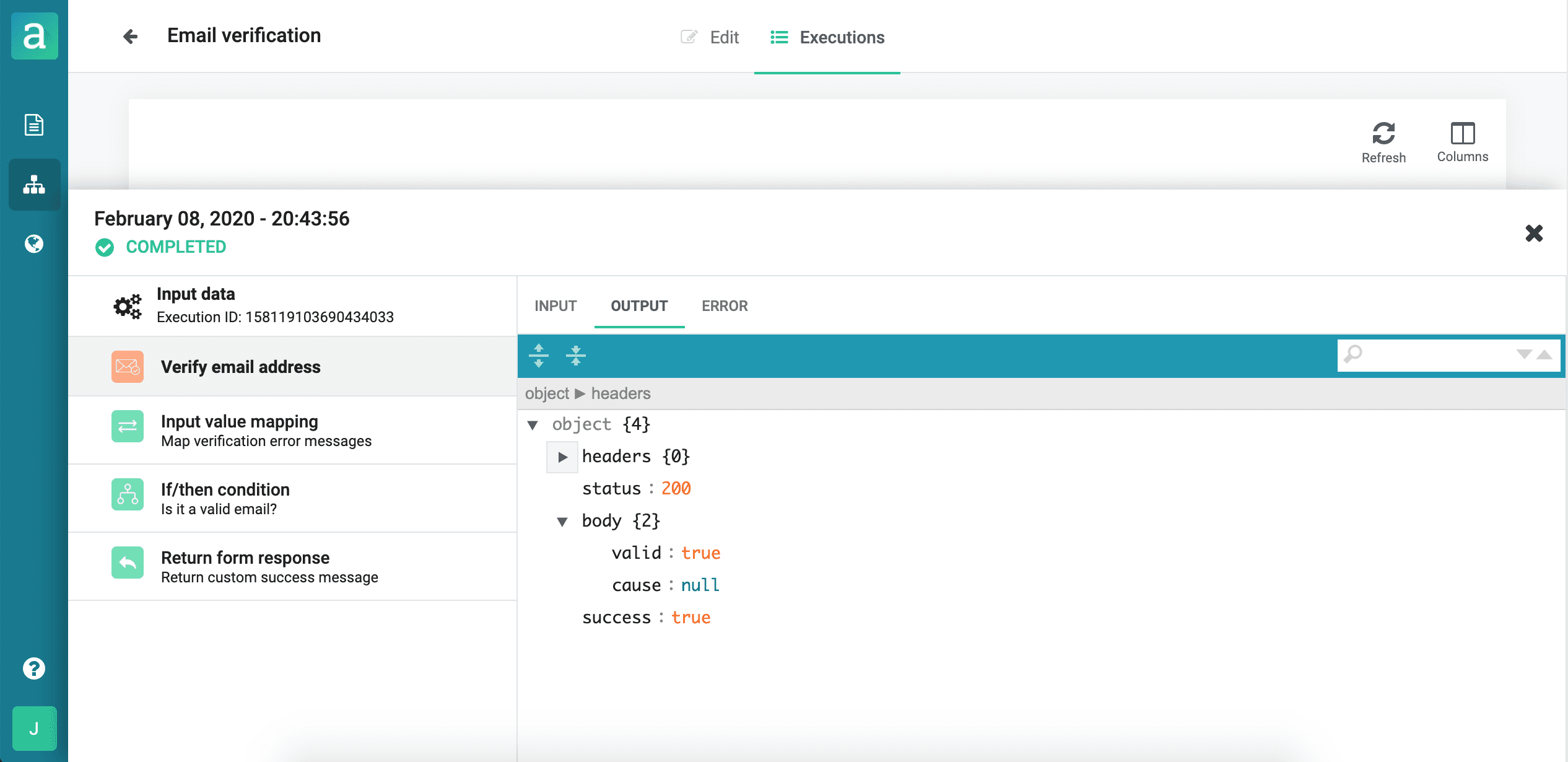This screenshot has height=762, width=1568.
Task: Click the status value 200
Action: [676, 489]
